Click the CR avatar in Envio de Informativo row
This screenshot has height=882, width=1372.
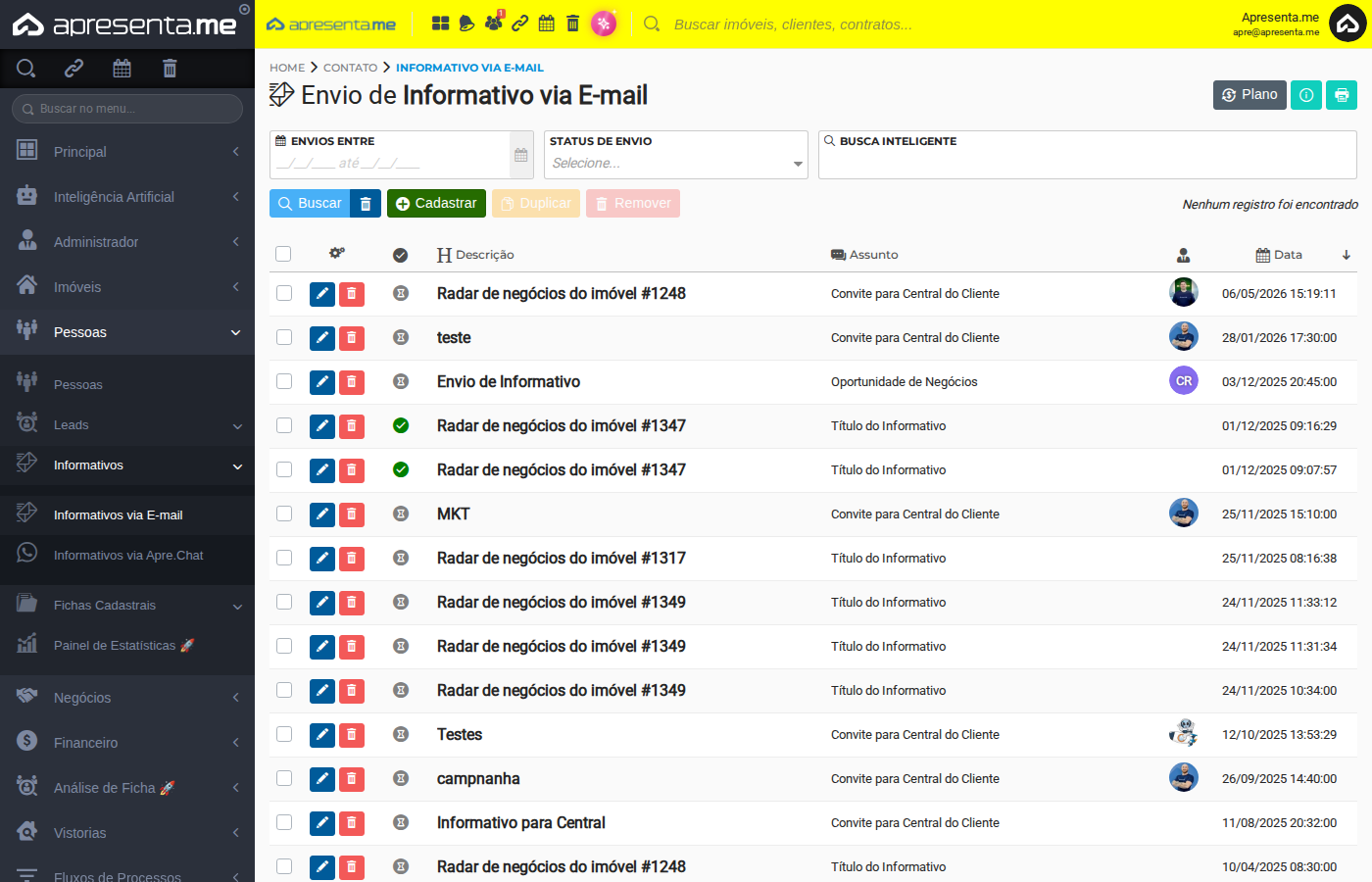coord(1184,380)
